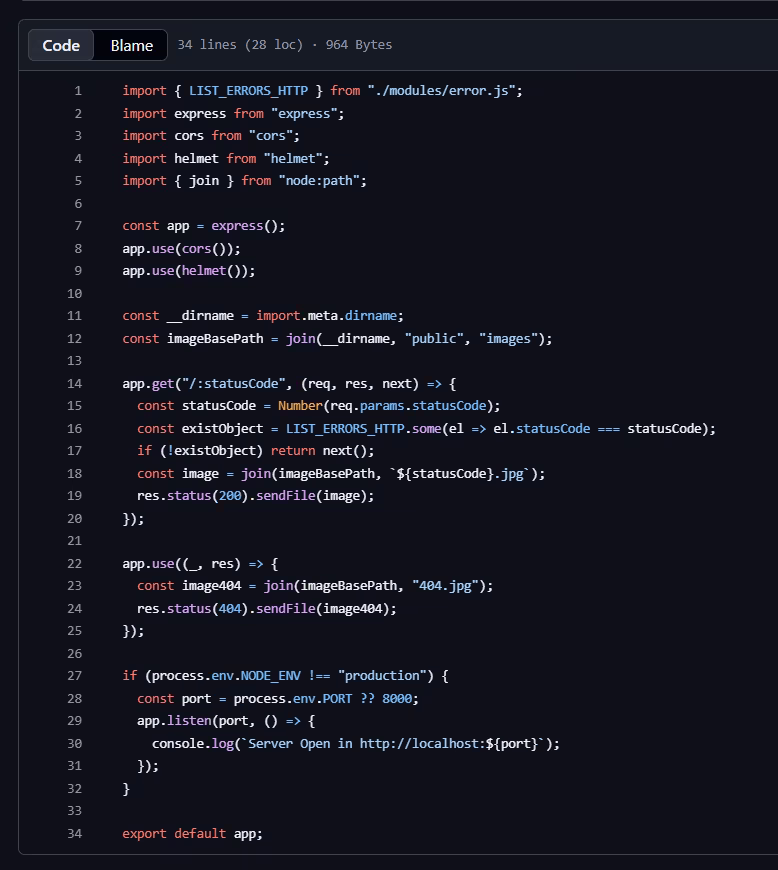Click console.log on line 30
This screenshot has height=870, width=778.
click(x=193, y=743)
